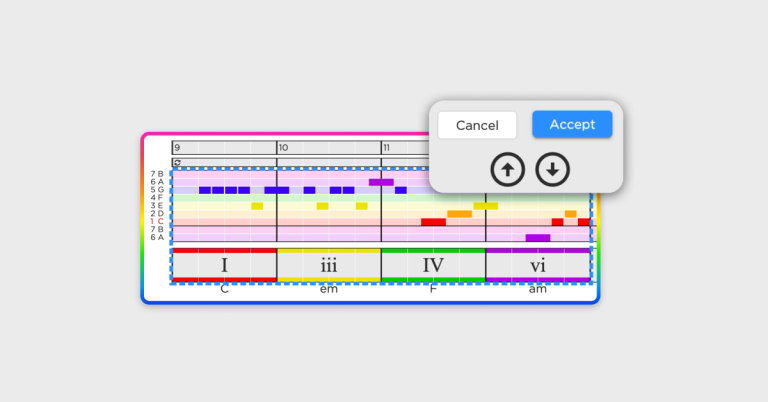Viewport: 768px width, 402px height.
Task: Click the first blue G note in measure 9
Action: [x=205, y=190]
